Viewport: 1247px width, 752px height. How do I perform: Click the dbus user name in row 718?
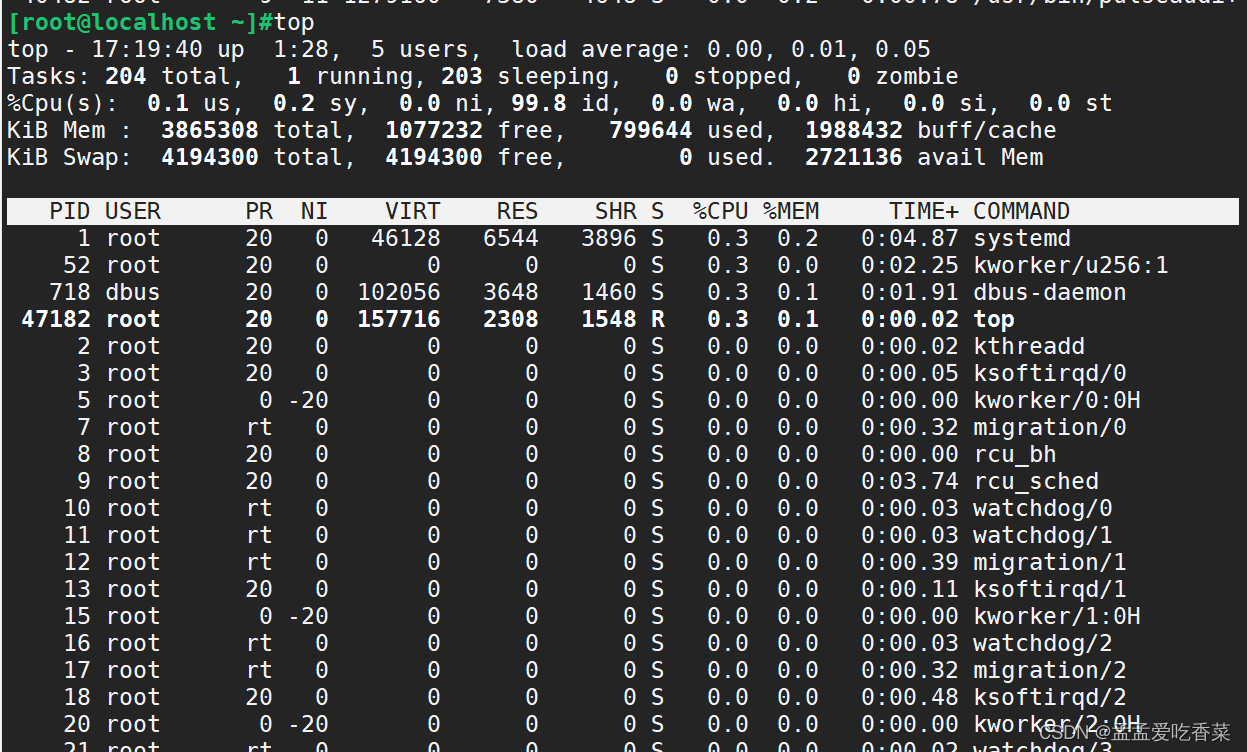tap(133, 292)
